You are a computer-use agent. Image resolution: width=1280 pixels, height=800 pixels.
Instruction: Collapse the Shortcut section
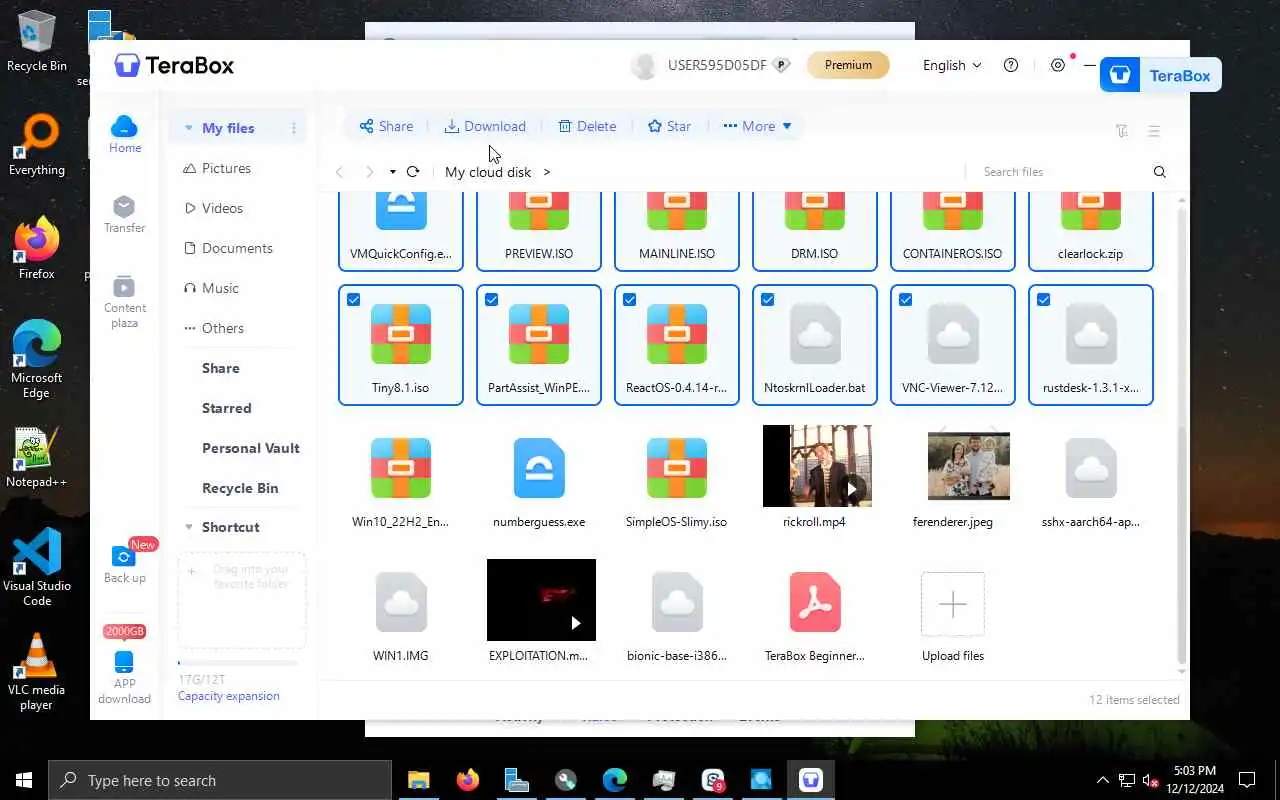coord(188,527)
